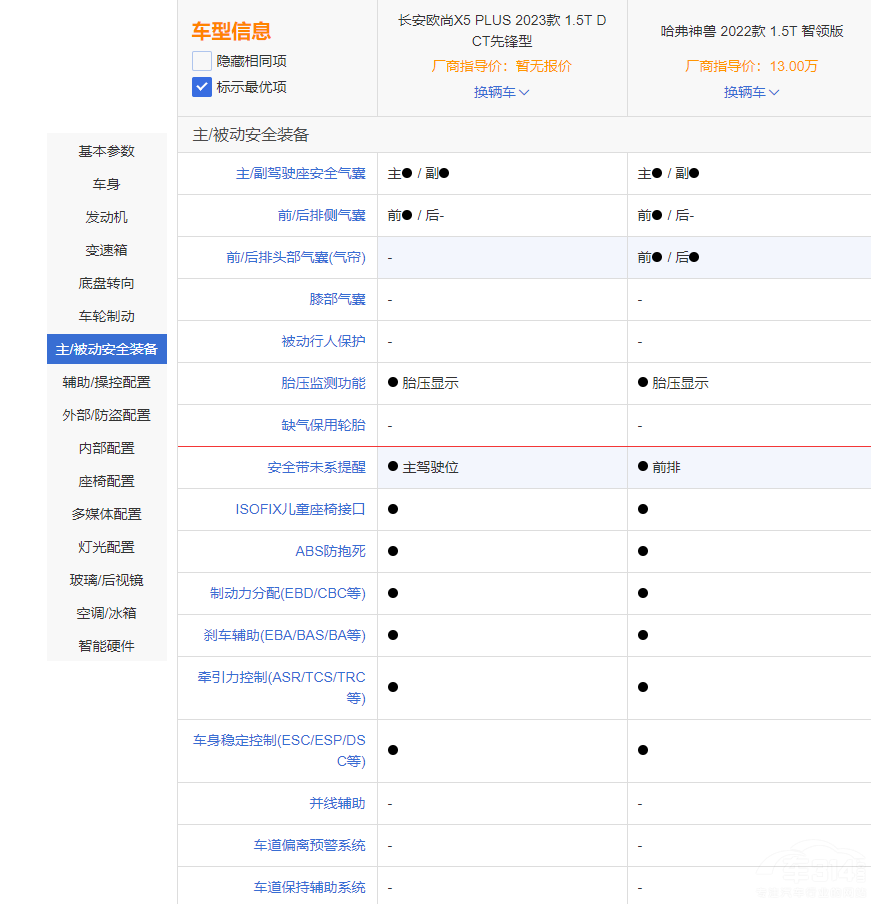The image size is (871, 904).
Task: Select 基本参数 in the sidebar
Action: (x=106, y=151)
